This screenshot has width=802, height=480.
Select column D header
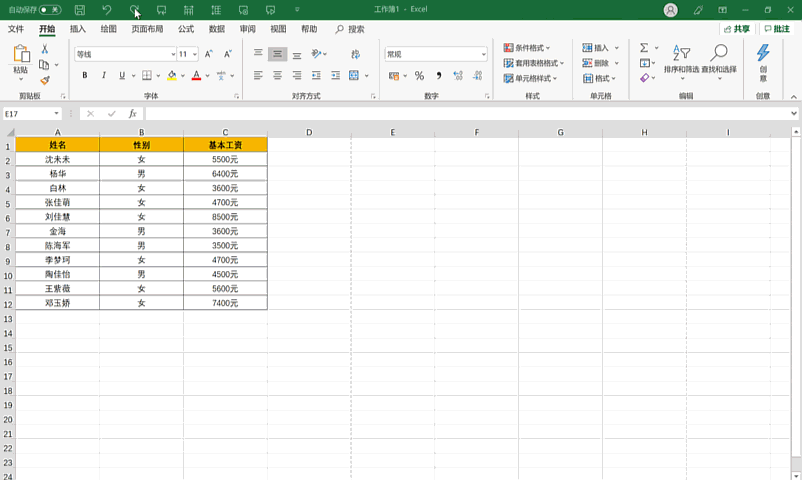pyautogui.click(x=309, y=132)
